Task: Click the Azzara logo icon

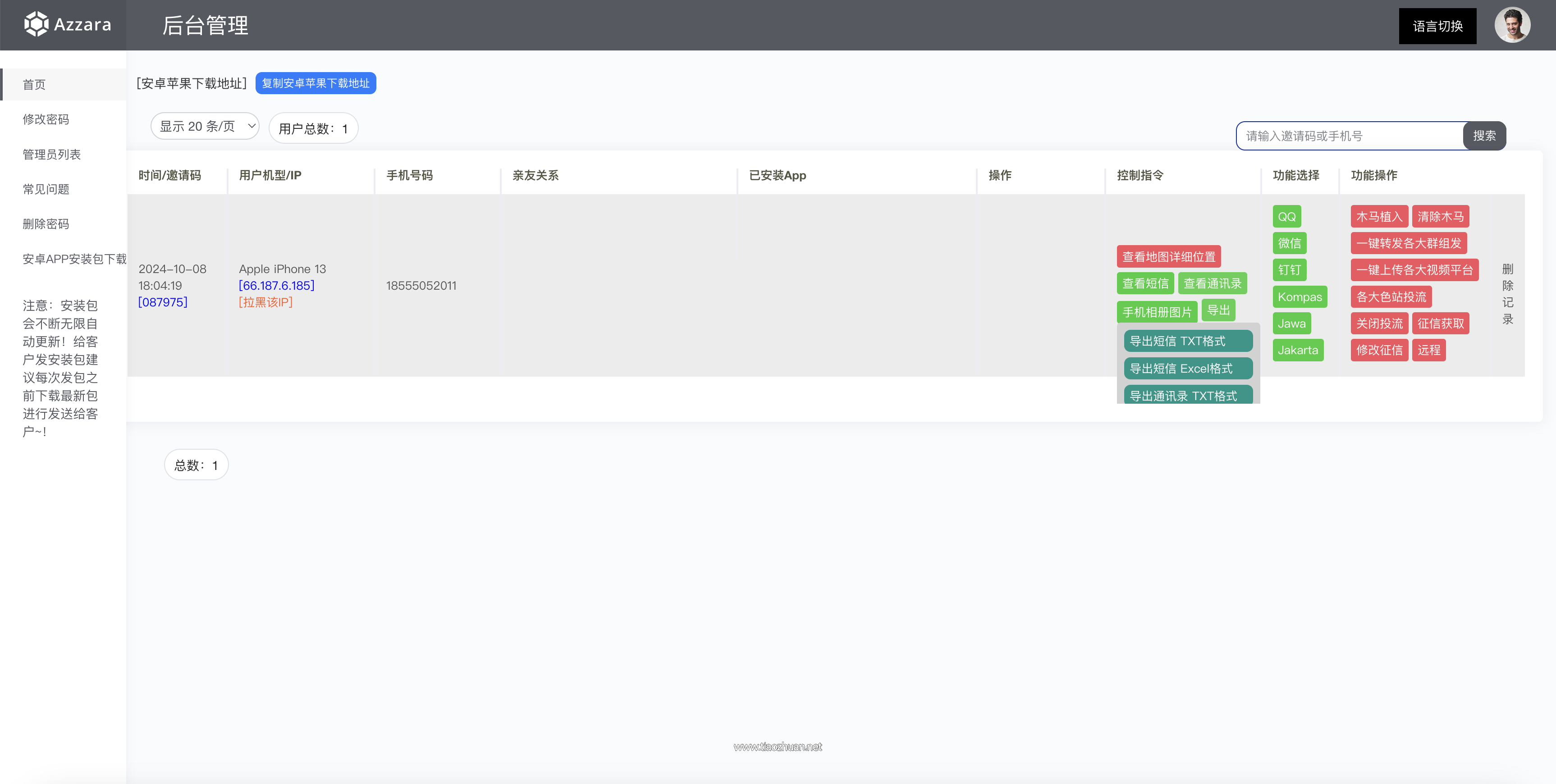Action: [36, 24]
